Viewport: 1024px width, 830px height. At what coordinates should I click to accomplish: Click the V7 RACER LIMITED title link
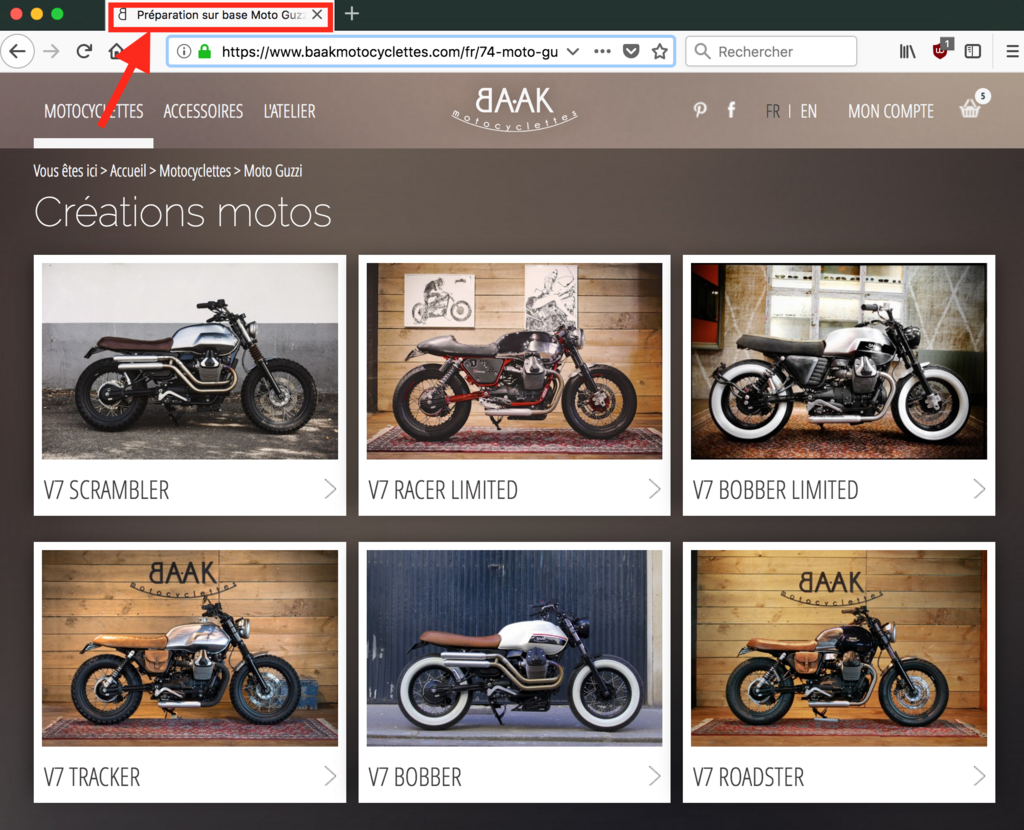[443, 490]
